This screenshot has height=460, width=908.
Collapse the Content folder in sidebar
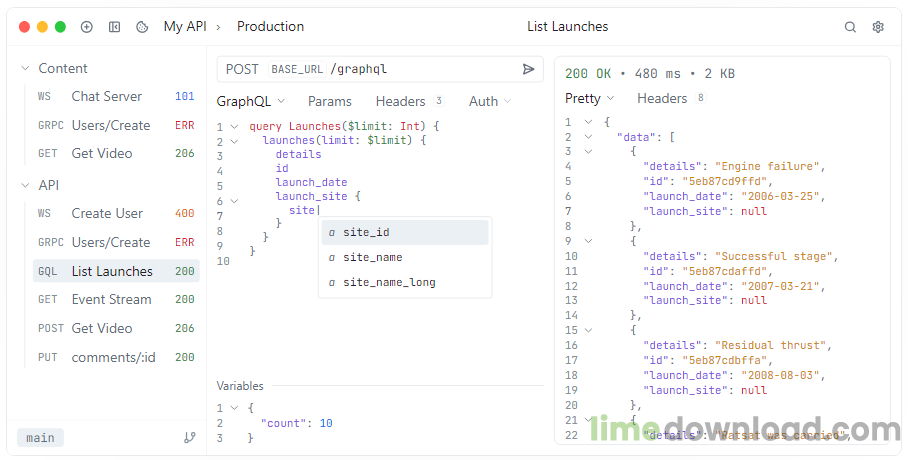26,69
